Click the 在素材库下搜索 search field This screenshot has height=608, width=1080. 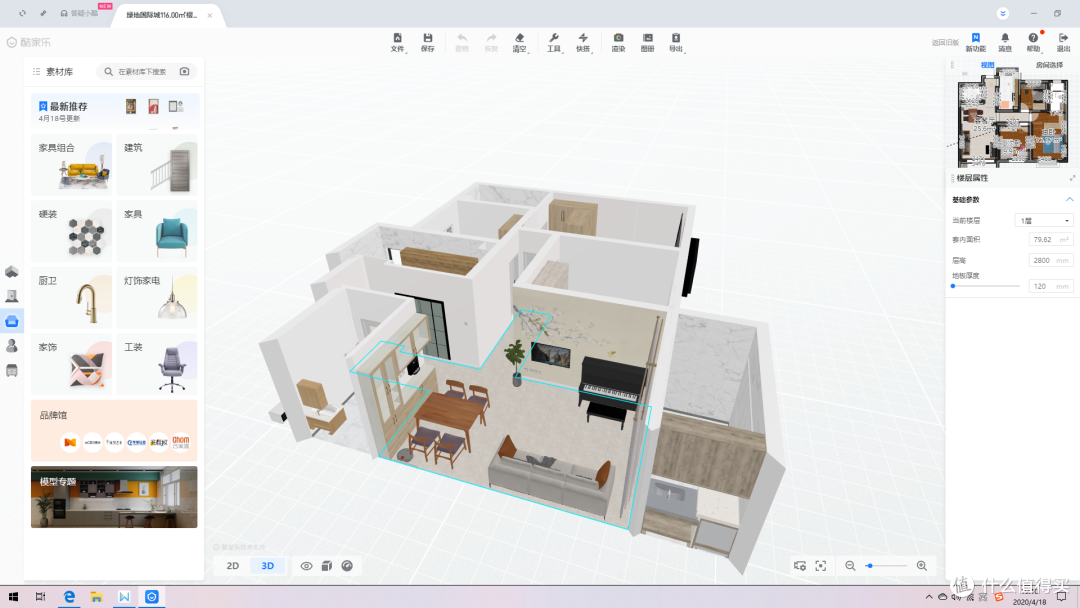[142, 72]
